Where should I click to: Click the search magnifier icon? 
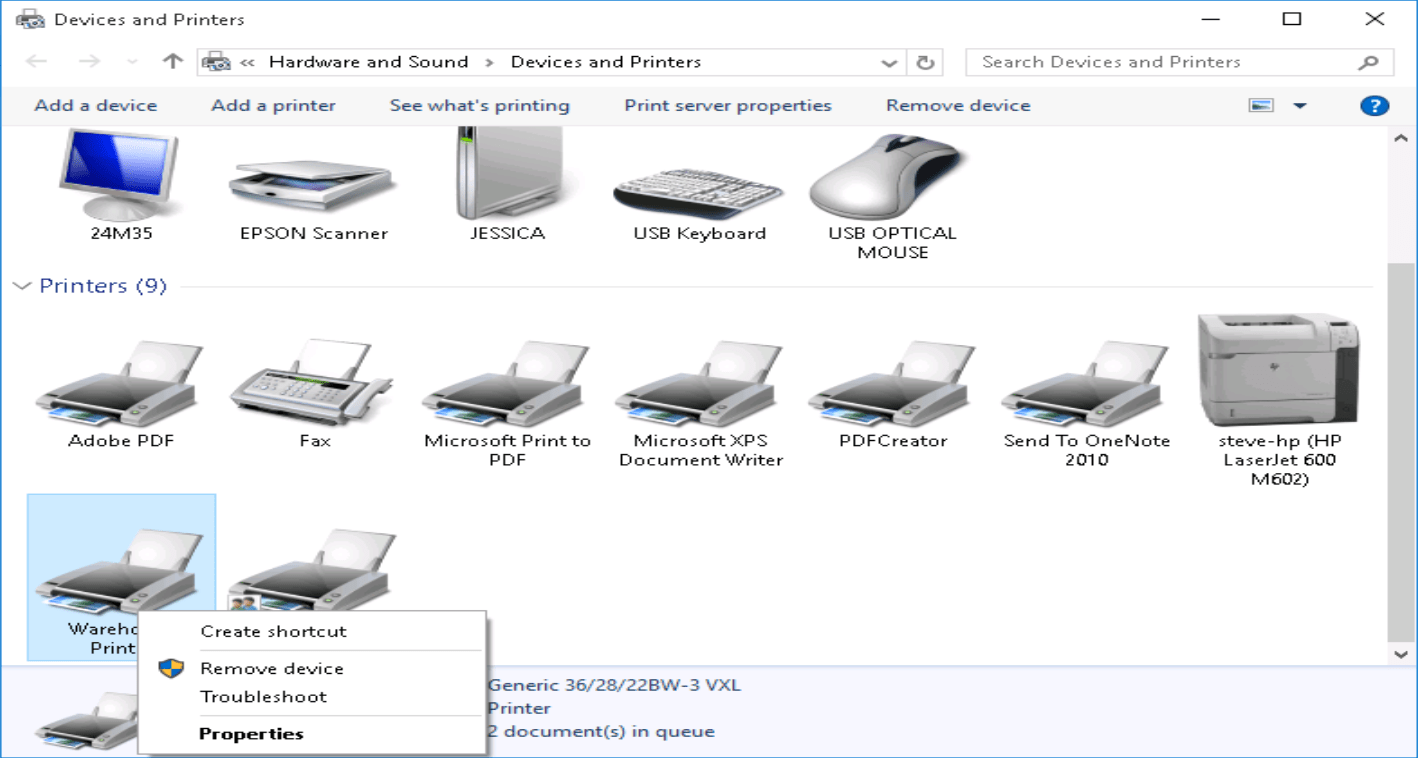point(1369,62)
